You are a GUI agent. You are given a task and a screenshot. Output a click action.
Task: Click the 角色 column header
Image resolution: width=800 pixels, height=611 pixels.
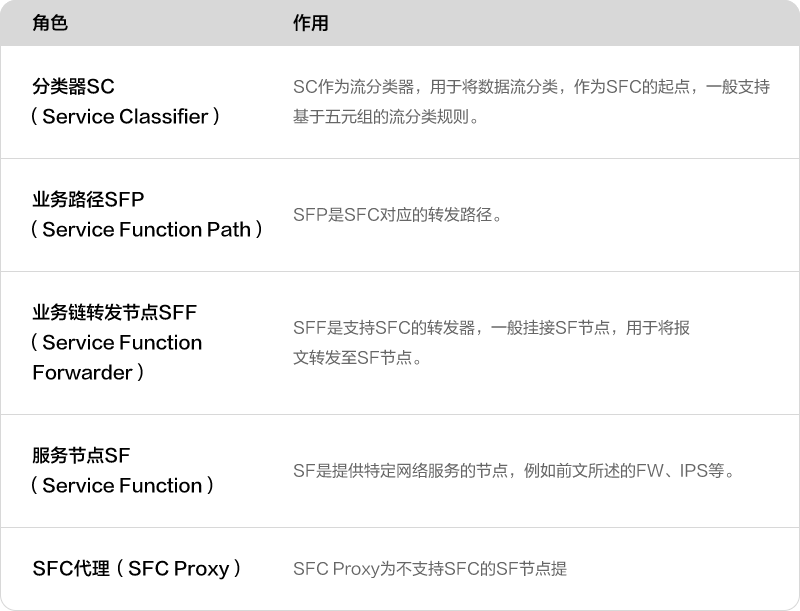(x=49, y=23)
